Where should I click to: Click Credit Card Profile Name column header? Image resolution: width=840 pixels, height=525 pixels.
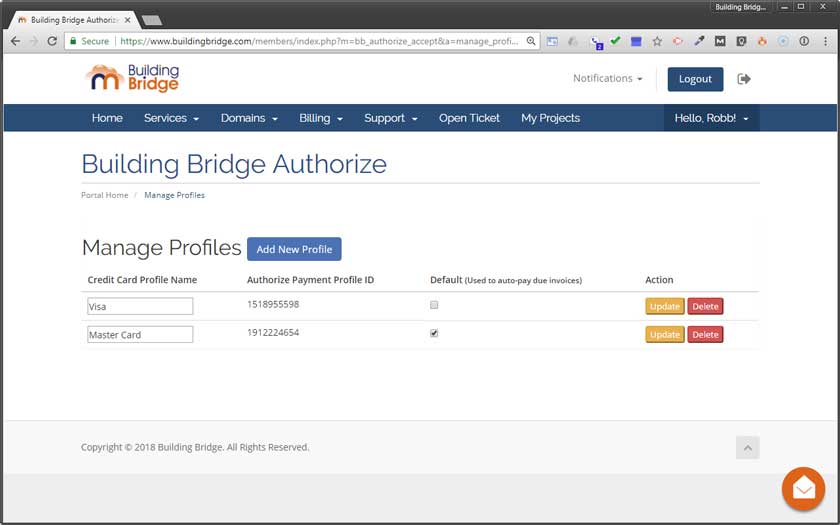(x=142, y=280)
